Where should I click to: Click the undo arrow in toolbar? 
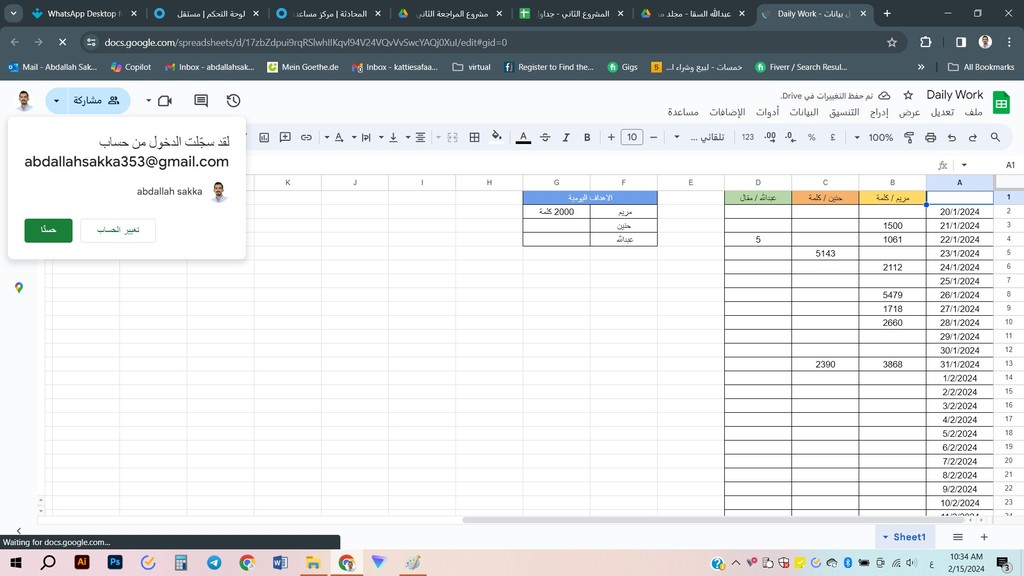[972, 137]
